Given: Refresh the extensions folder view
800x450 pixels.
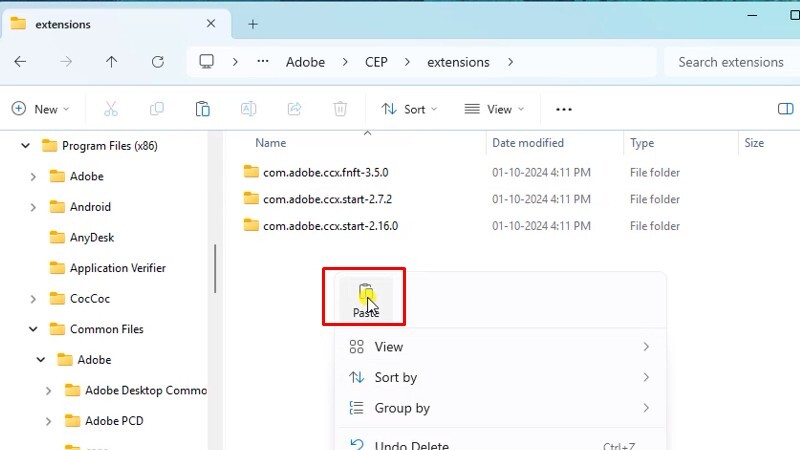Looking at the screenshot, I should pyautogui.click(x=158, y=62).
